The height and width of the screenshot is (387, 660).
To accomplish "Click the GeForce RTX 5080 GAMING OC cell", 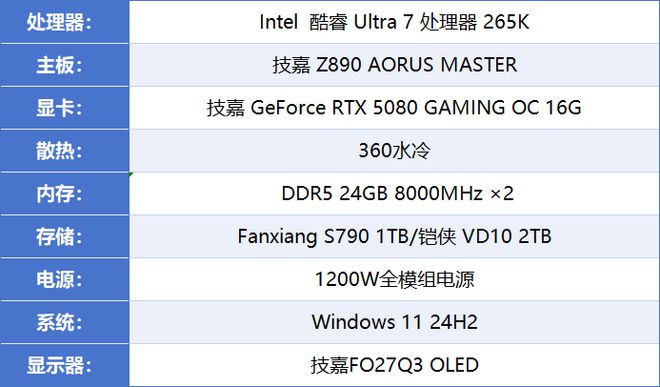I will point(394,108).
